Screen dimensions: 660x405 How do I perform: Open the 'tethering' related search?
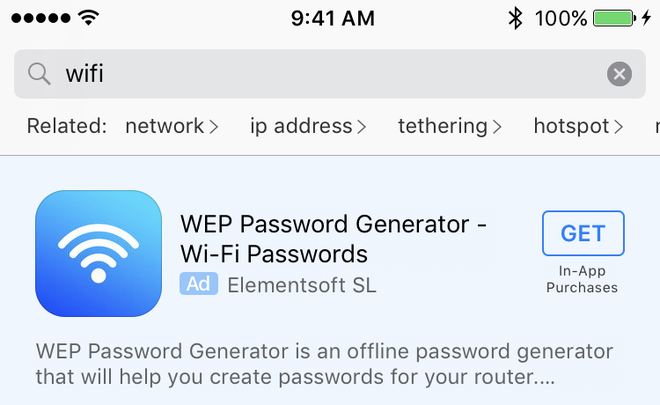[449, 126]
